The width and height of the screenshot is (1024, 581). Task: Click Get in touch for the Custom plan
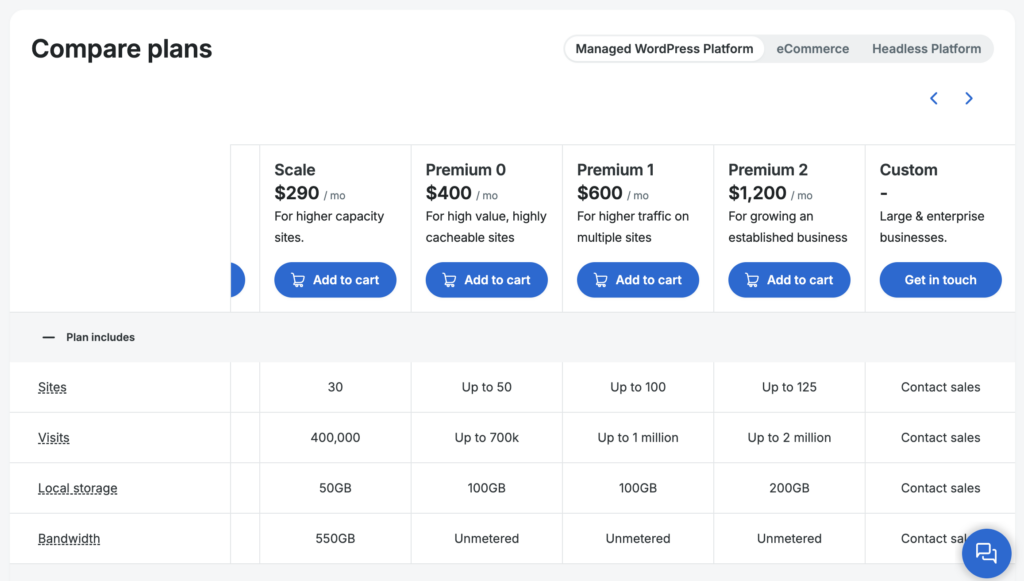(940, 280)
